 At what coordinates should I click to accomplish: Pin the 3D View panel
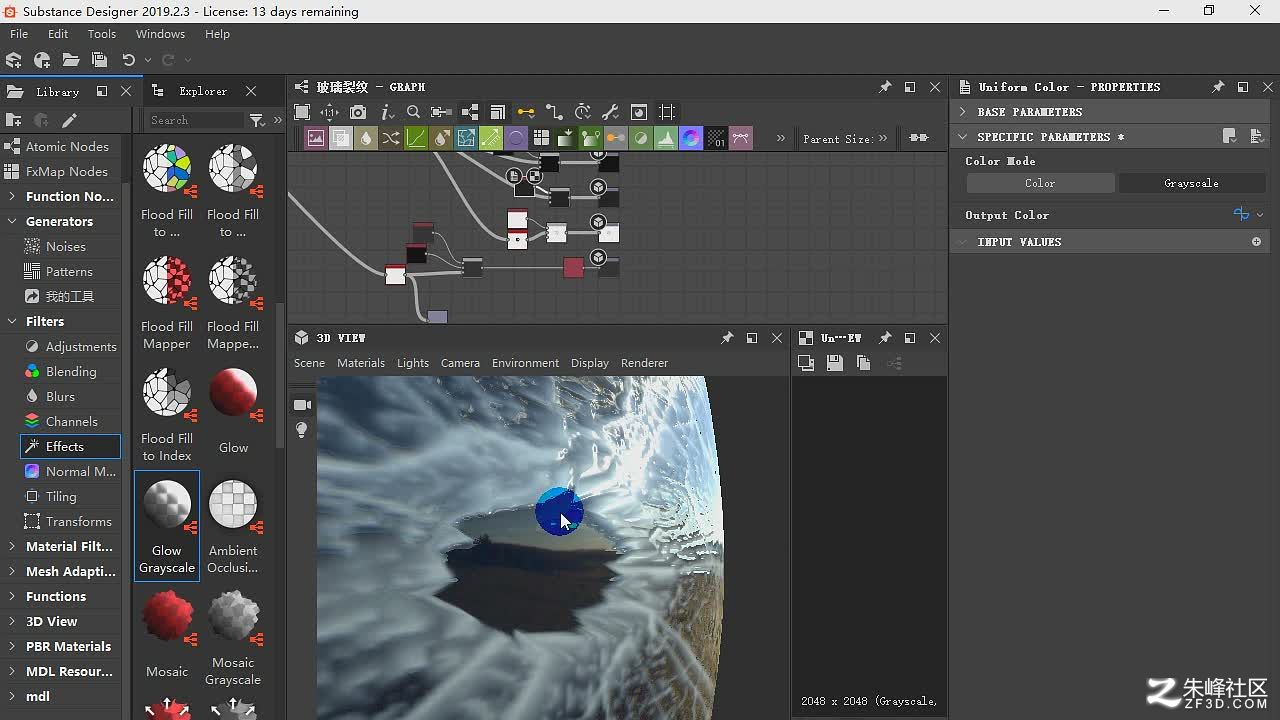[x=727, y=338]
